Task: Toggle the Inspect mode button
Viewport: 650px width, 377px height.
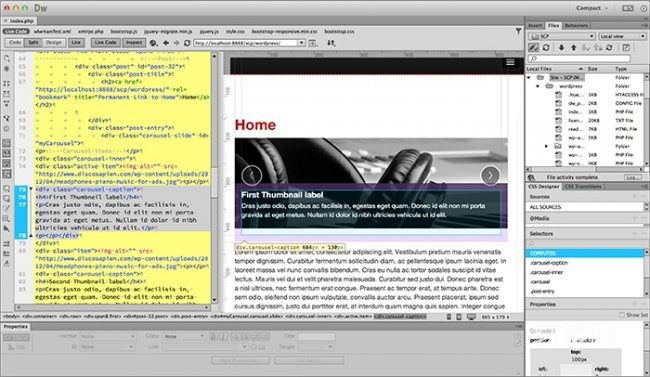Action: tap(134, 42)
